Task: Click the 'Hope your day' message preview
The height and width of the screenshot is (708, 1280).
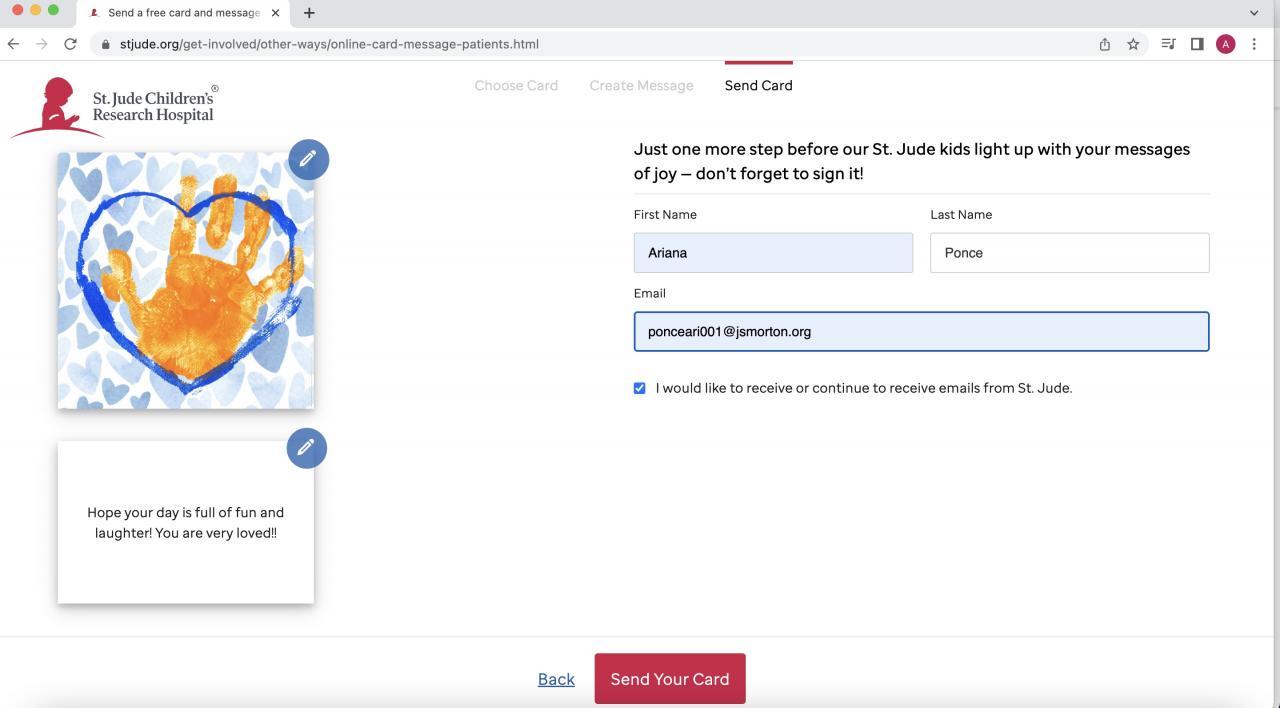Action: tap(186, 522)
